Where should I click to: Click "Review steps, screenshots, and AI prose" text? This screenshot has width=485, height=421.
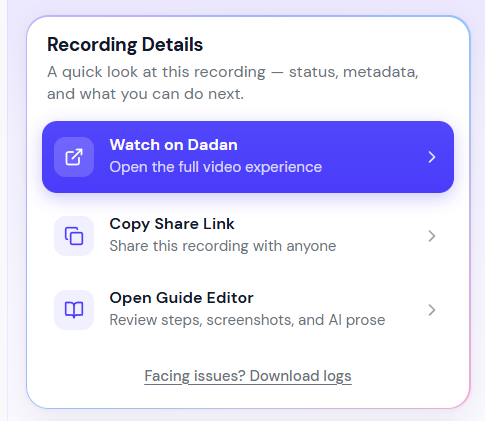[x=247, y=320]
